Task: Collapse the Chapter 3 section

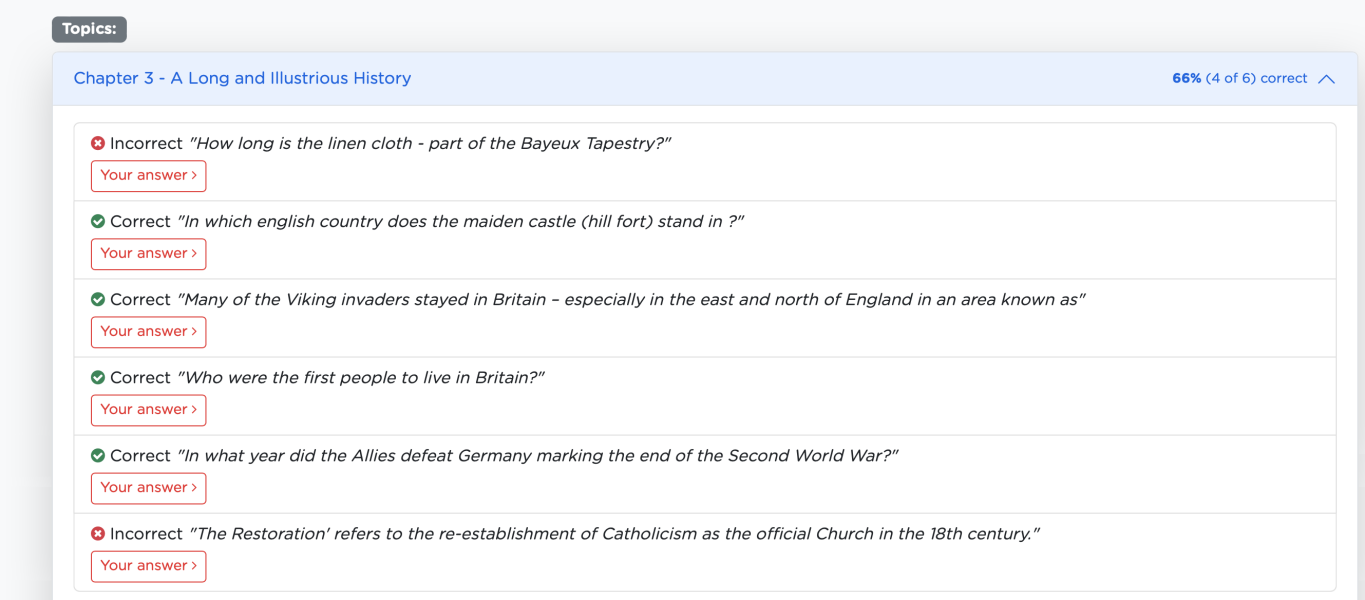Action: (1327, 78)
